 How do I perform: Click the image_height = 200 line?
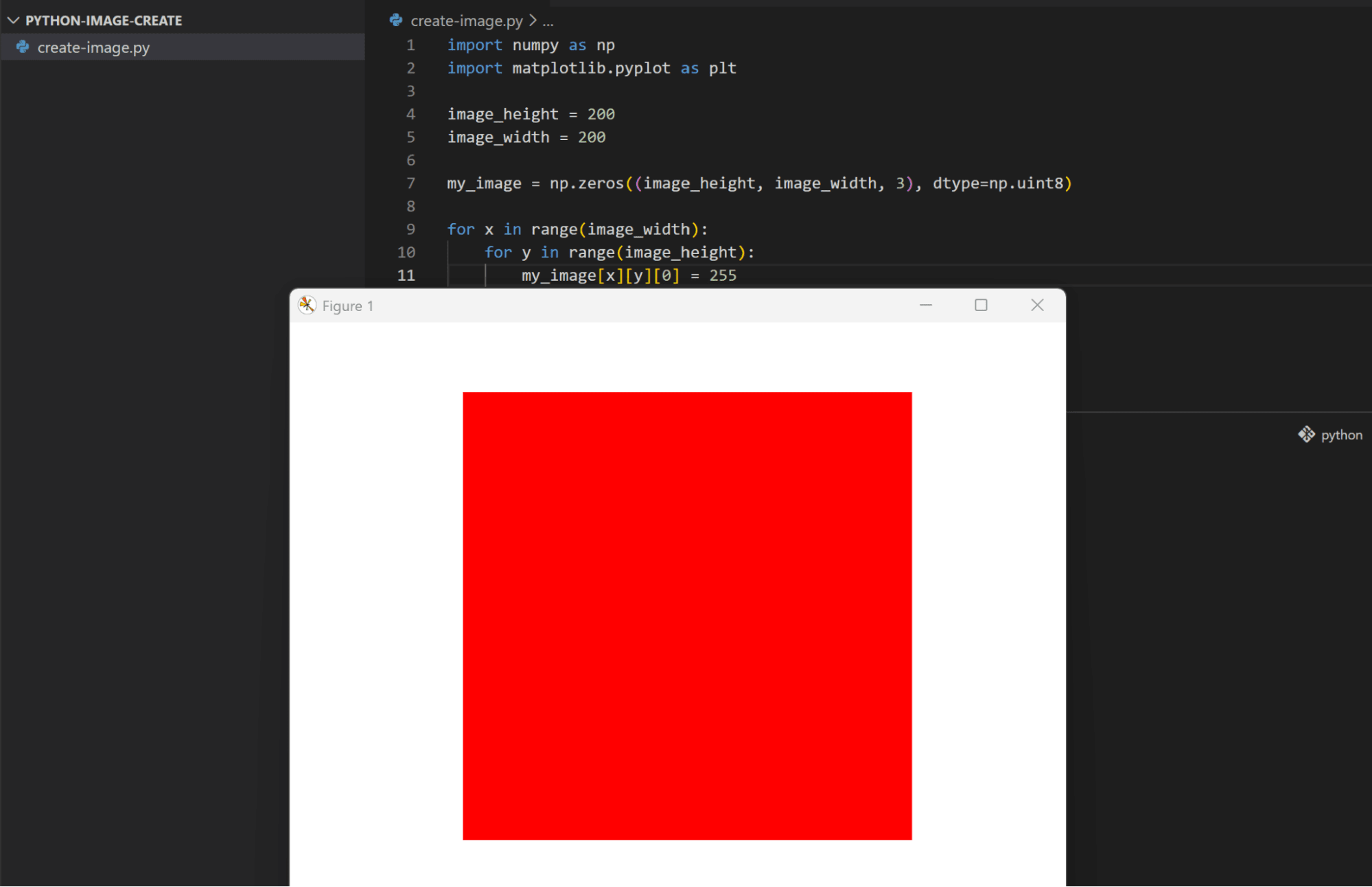click(x=531, y=114)
